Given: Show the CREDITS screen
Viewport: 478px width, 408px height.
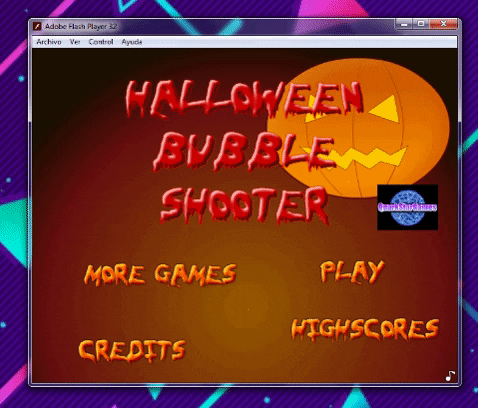Looking at the screenshot, I should coord(132,350).
